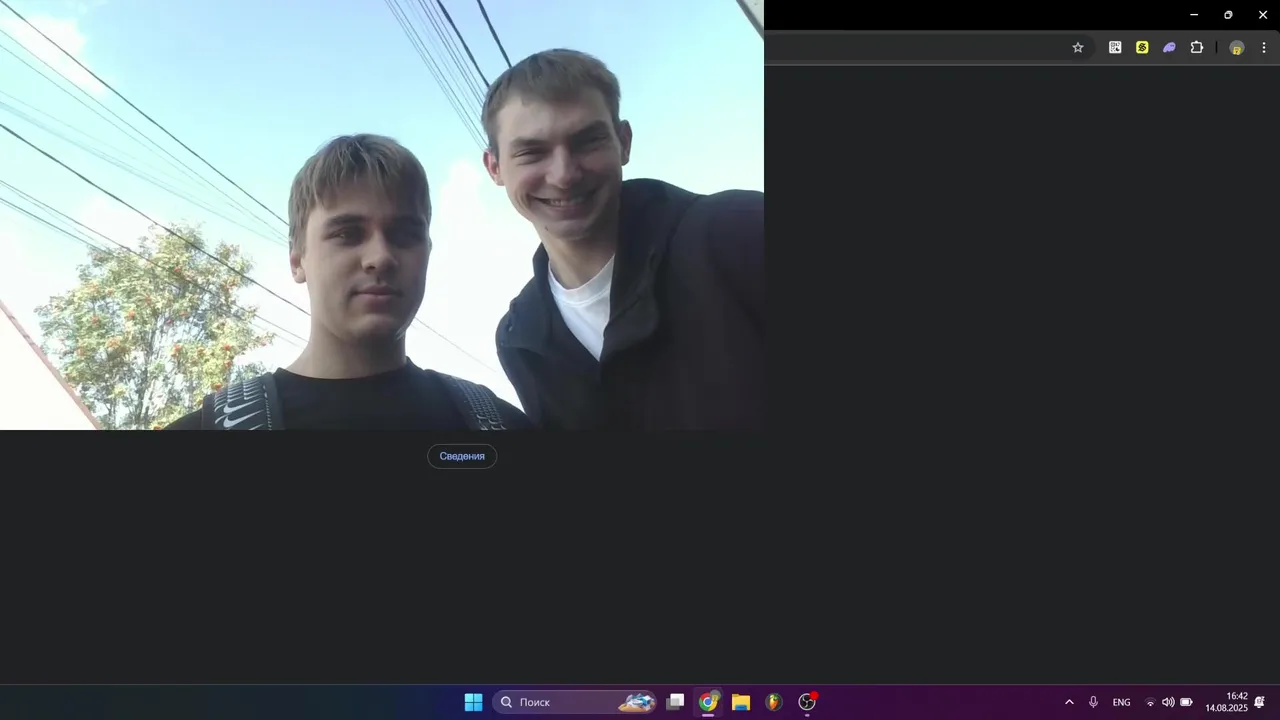This screenshot has width=1280, height=720.
Task: Close the Chrome window
Action: (x=1263, y=15)
